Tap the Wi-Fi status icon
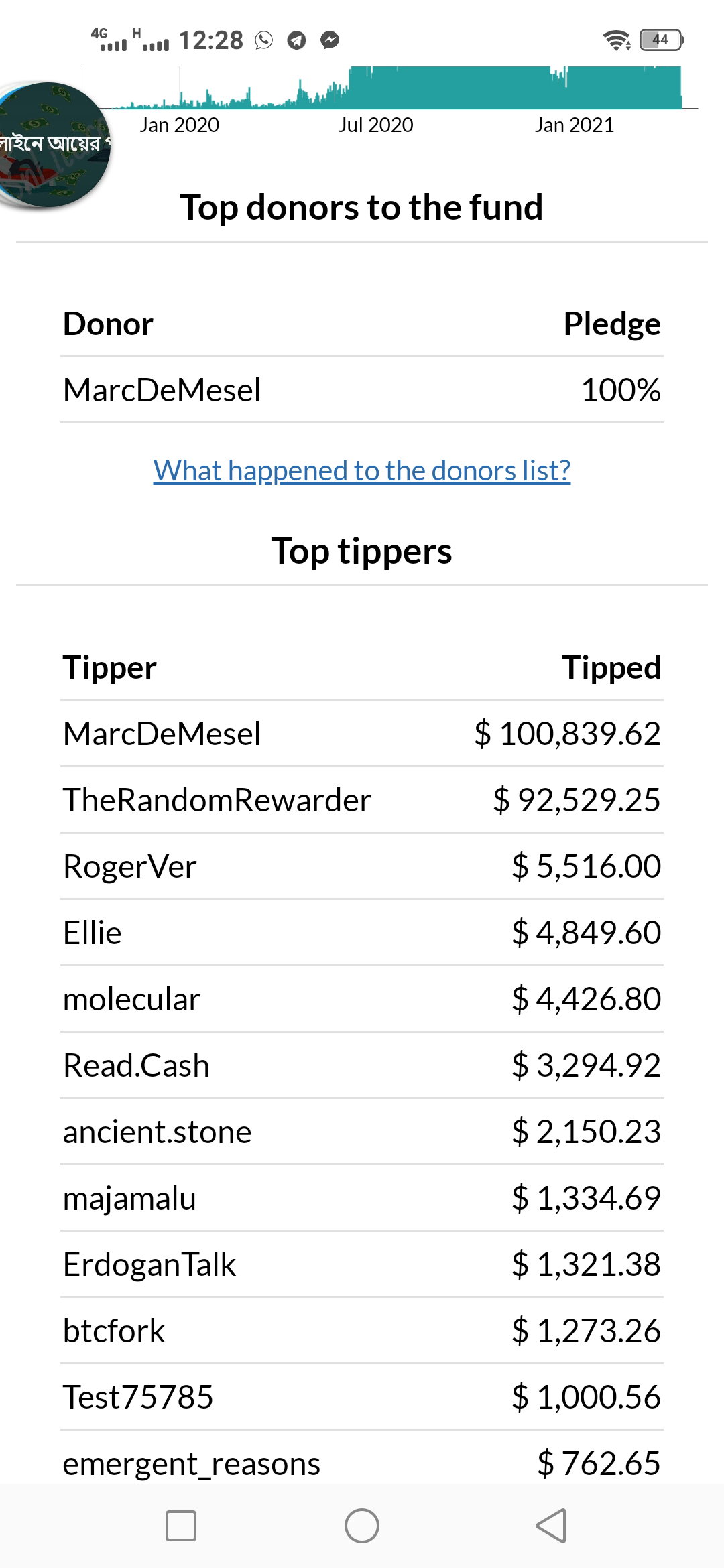 (x=617, y=40)
